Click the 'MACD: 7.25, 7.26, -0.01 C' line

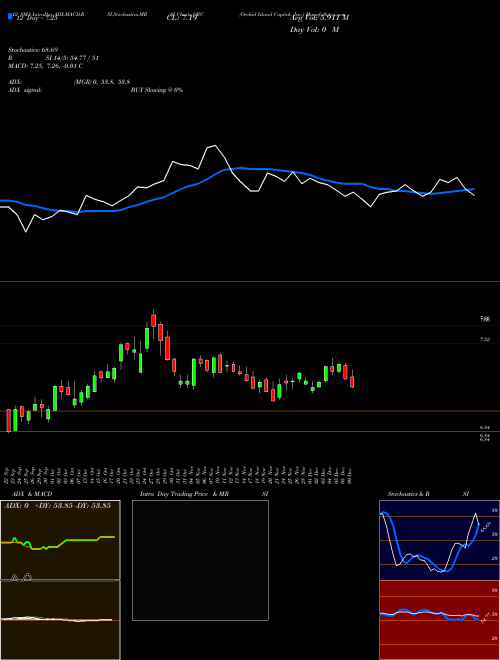[x=45, y=66]
